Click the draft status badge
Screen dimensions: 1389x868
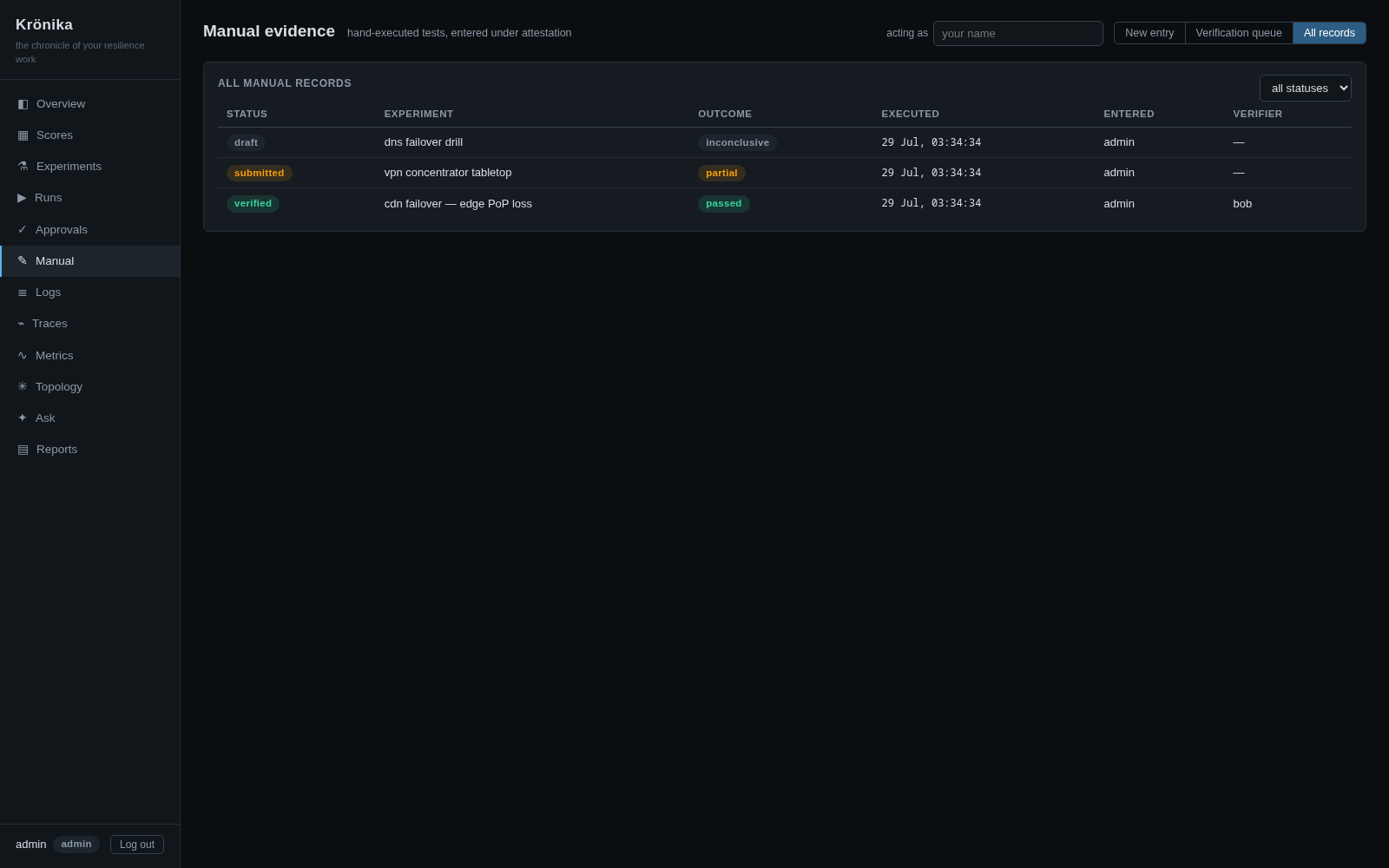tap(246, 142)
